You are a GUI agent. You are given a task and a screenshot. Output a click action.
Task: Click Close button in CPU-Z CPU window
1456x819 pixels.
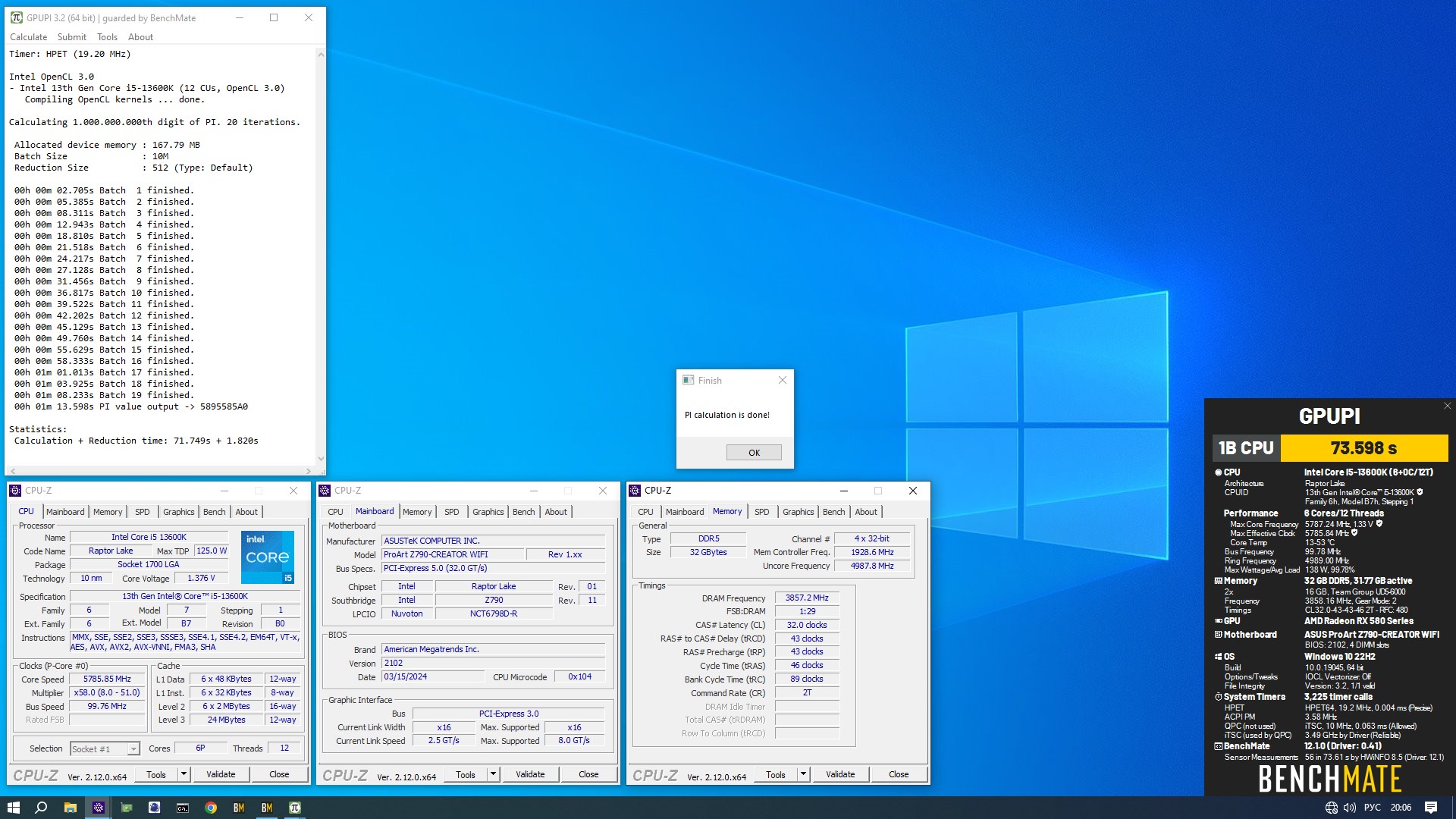(x=279, y=774)
